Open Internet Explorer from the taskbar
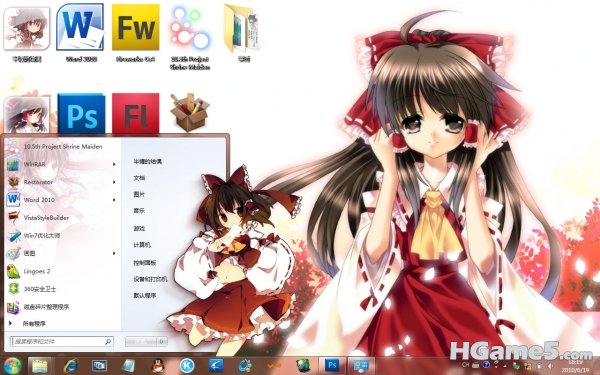Image resolution: width=600 pixels, height=375 pixels. [x=71, y=365]
